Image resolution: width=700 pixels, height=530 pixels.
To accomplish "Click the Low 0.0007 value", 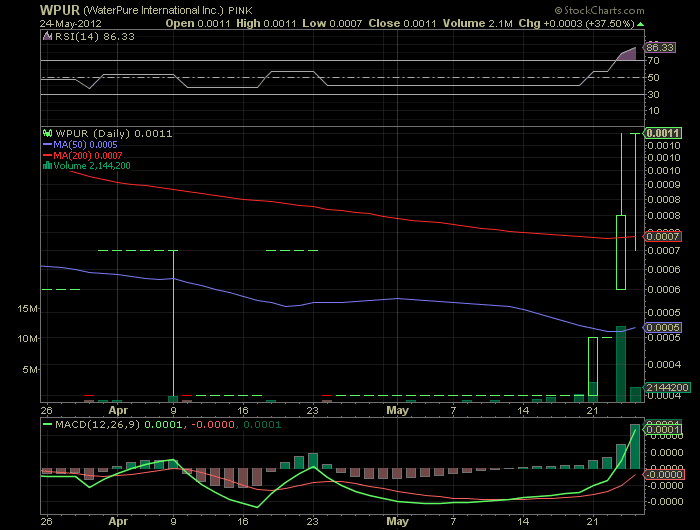I will pos(332,24).
